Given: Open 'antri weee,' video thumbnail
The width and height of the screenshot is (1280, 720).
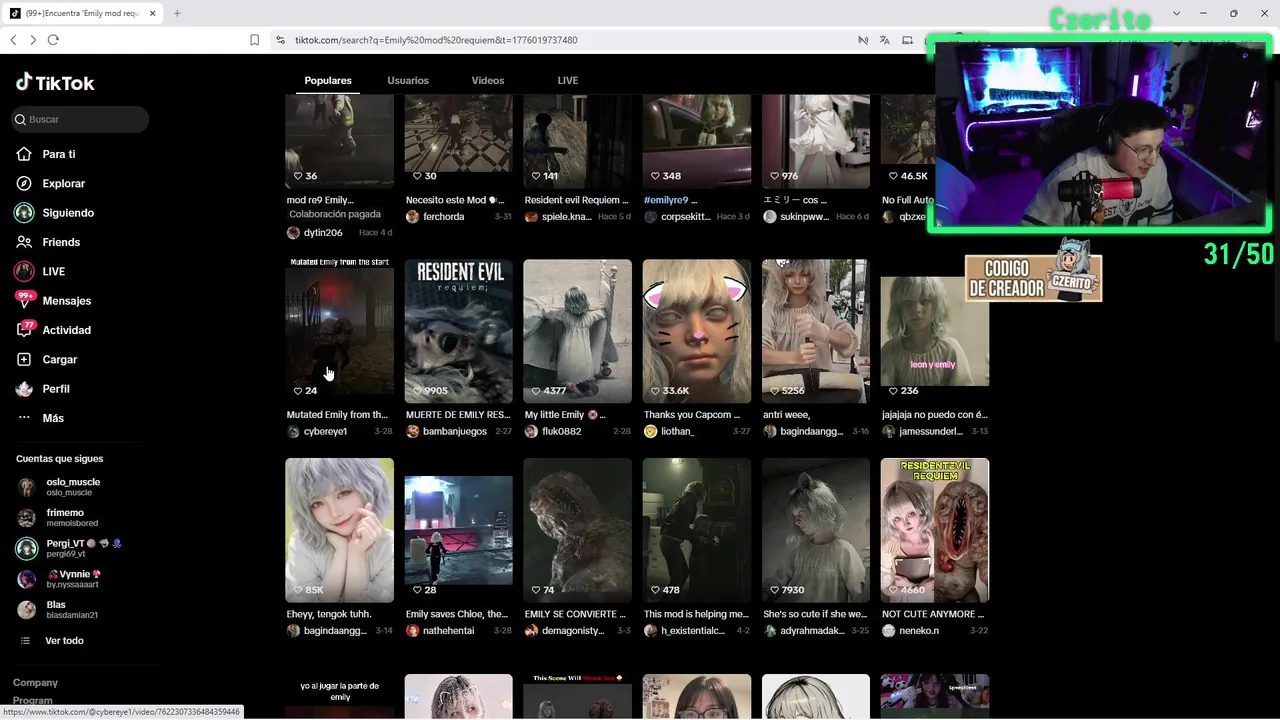Looking at the screenshot, I should tap(815, 330).
